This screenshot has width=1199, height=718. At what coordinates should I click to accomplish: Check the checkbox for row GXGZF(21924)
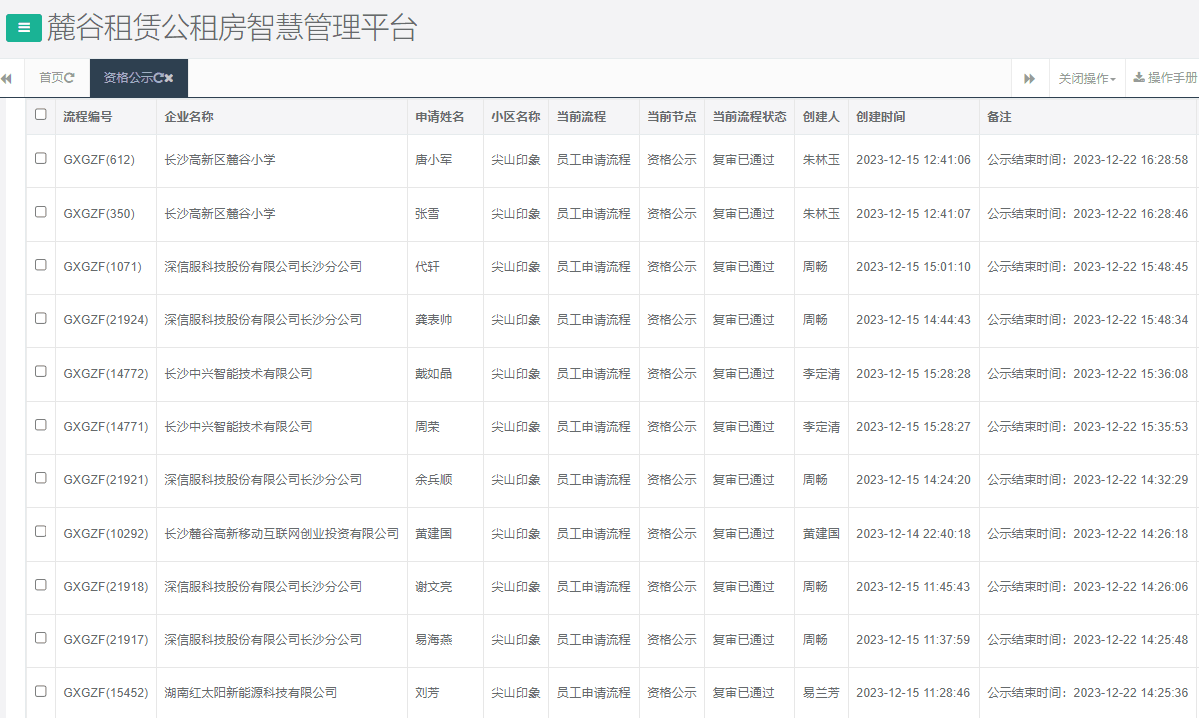(x=40, y=320)
